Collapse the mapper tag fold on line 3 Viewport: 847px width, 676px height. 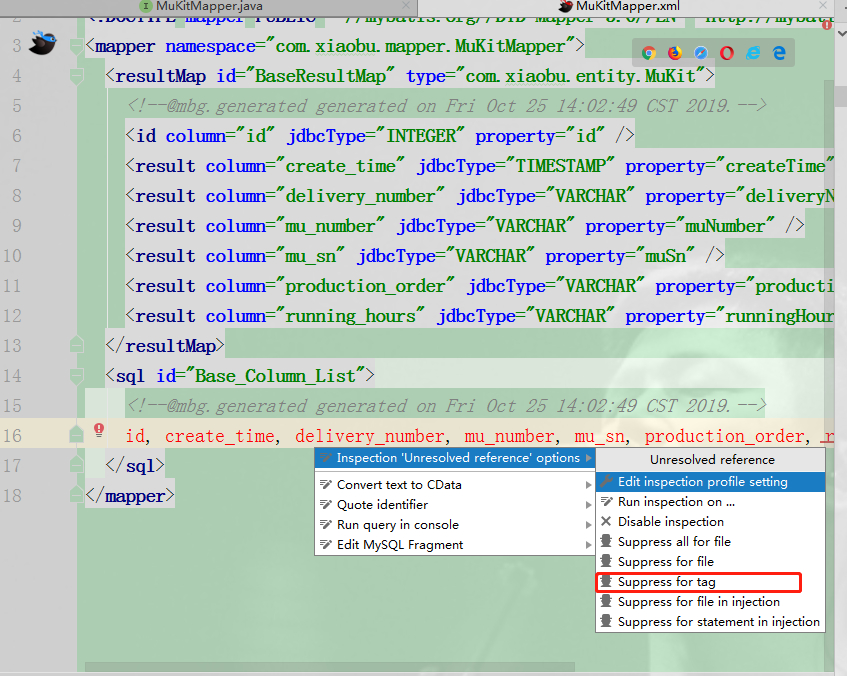[77, 46]
